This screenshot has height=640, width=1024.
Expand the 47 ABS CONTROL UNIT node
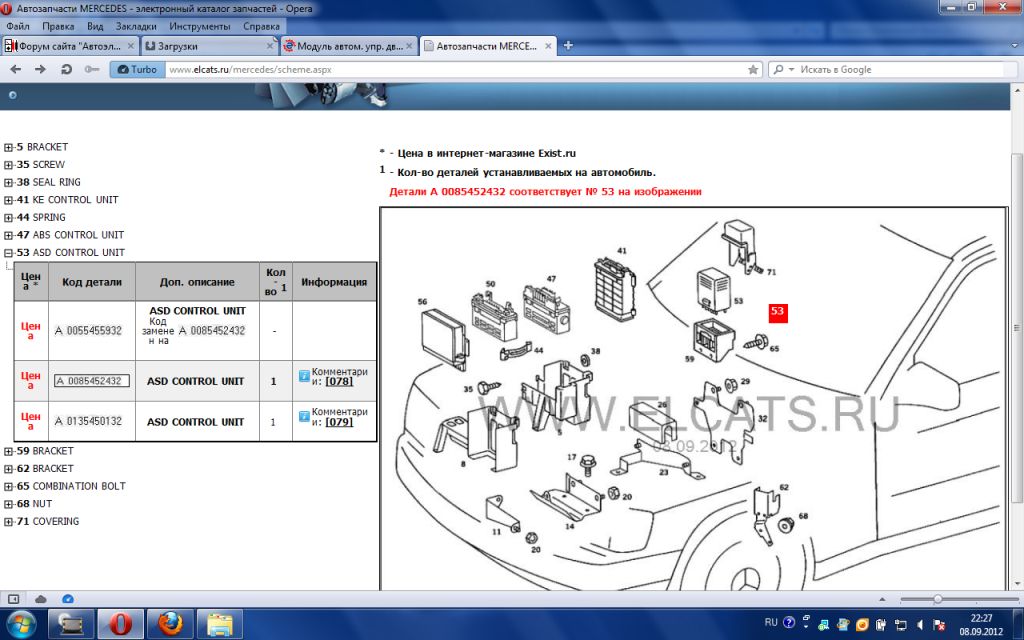pos(8,236)
